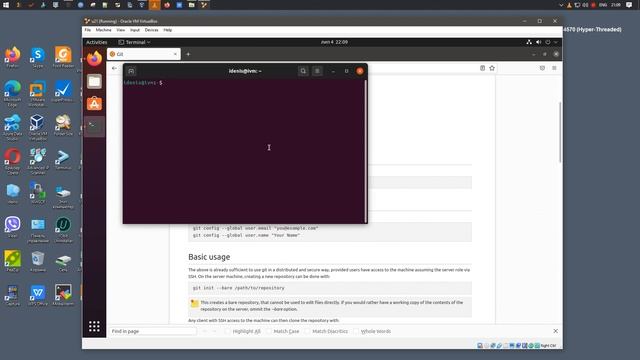640x360 pixels.
Task: Add a new Firefox tab
Action: click(188, 54)
